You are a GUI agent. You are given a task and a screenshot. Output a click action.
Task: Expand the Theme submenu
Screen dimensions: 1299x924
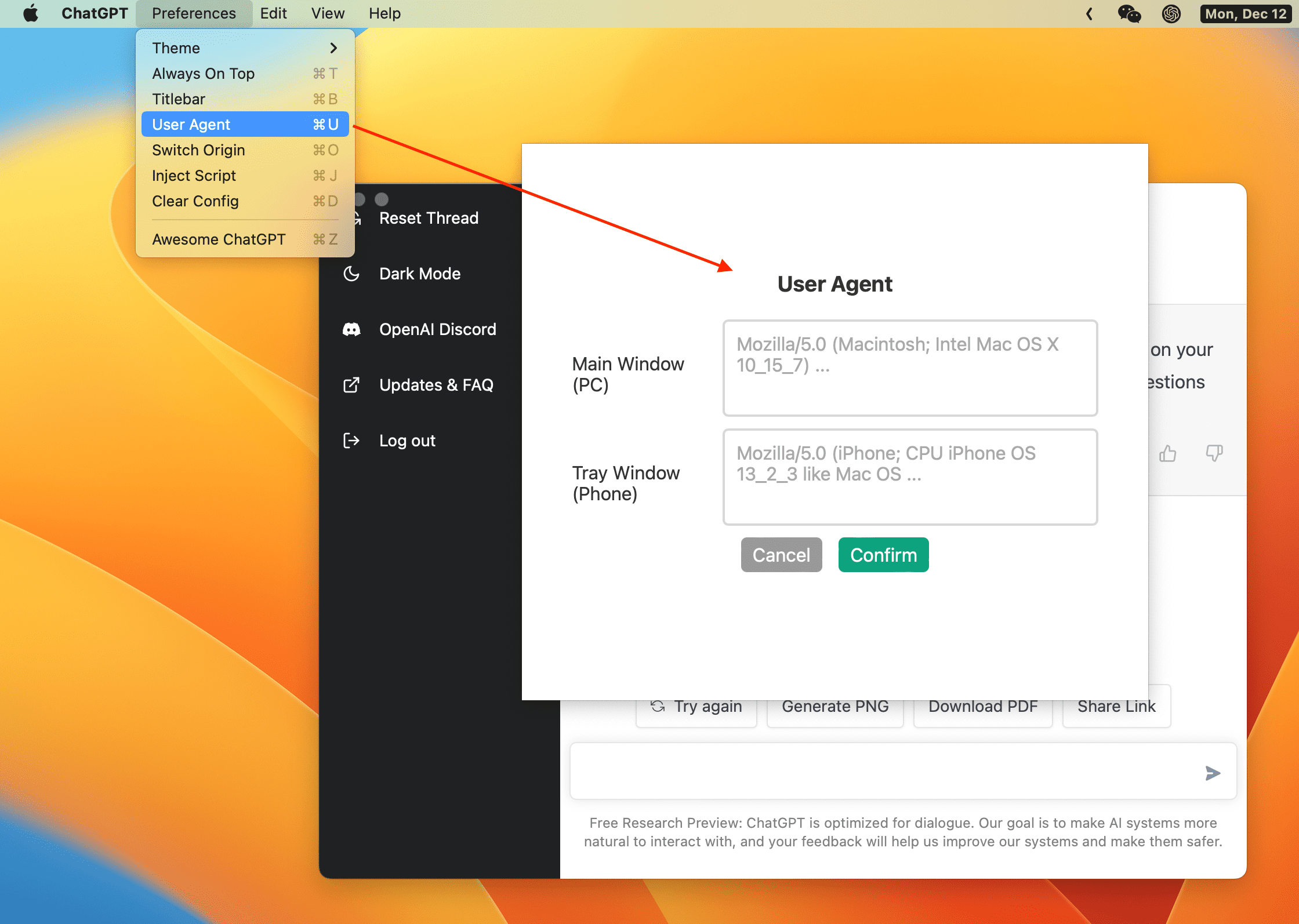pyautogui.click(x=176, y=48)
